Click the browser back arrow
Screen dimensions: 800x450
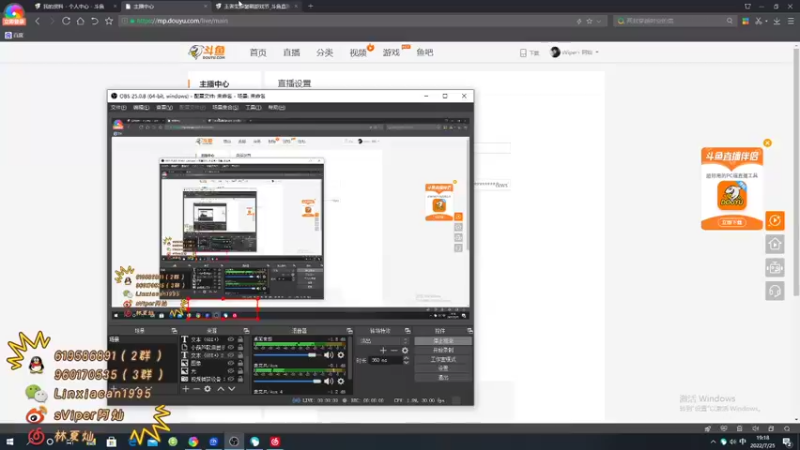point(37,21)
